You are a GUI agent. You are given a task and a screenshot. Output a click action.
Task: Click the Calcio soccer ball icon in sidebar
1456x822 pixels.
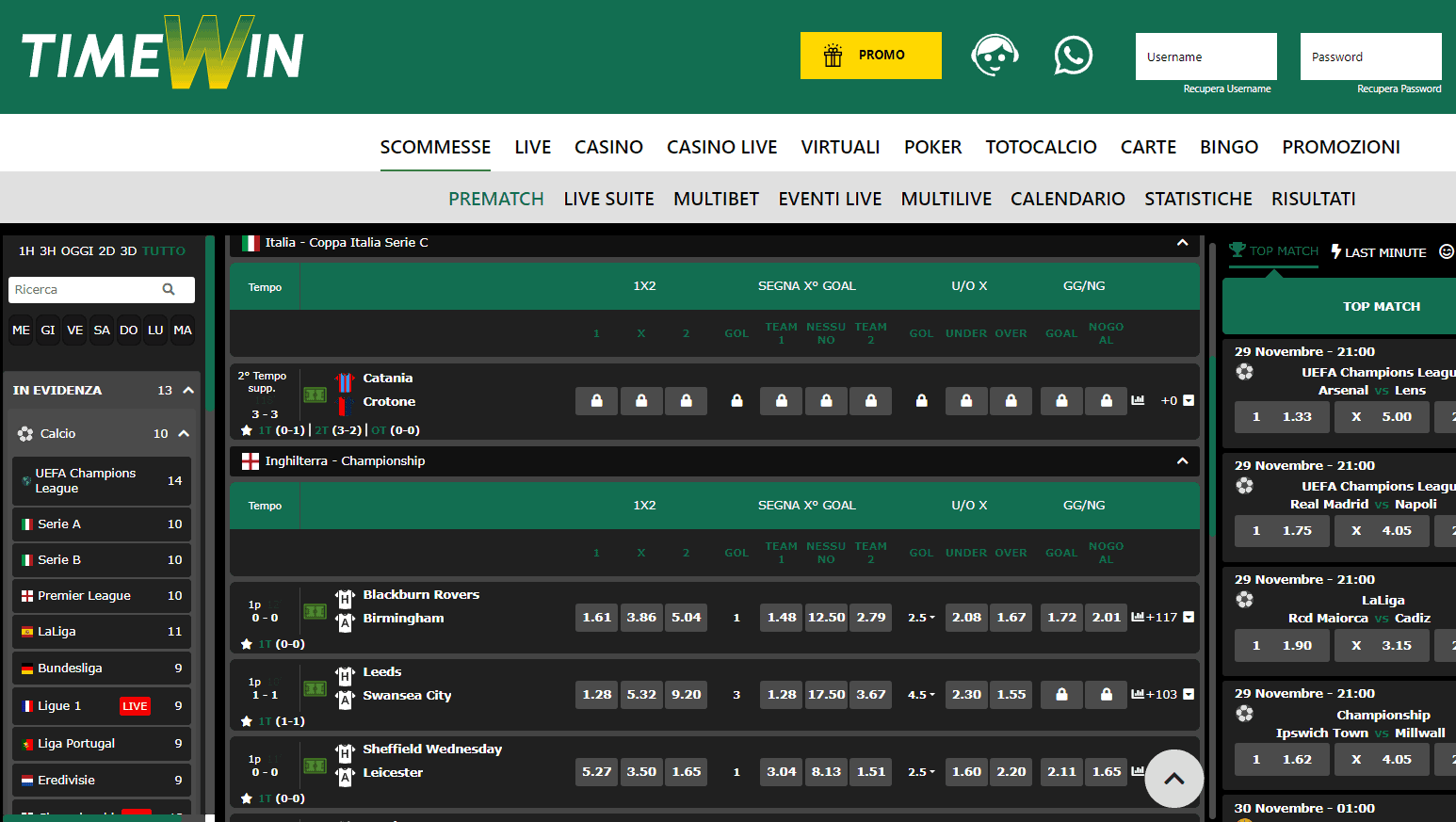pyautogui.click(x=25, y=434)
